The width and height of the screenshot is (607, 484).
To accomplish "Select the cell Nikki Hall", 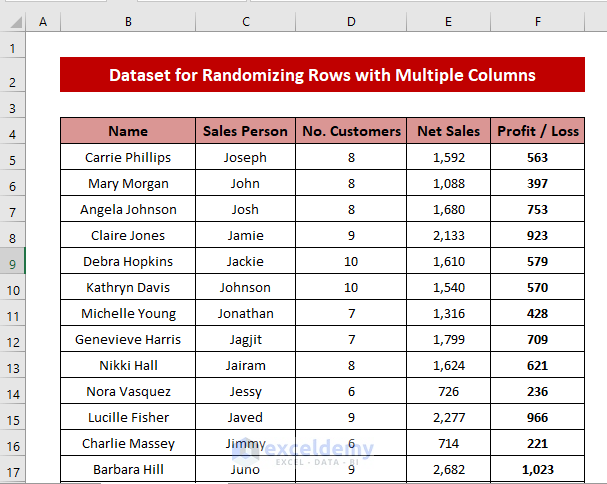I will coord(128,365).
